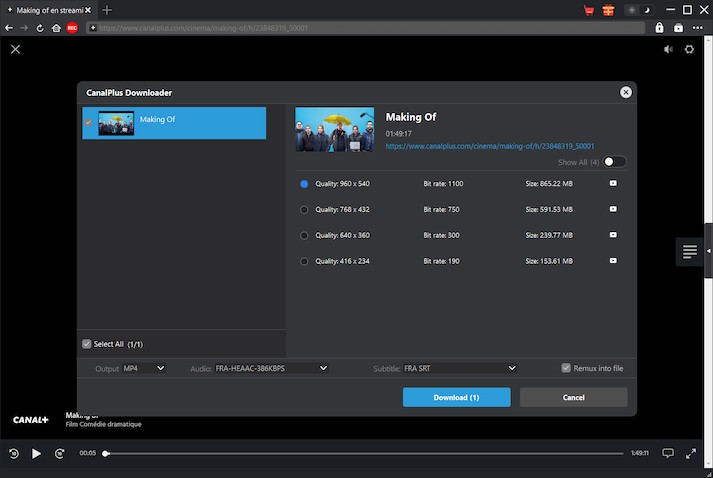Reload the page with the refresh icon
The image size is (713, 478).
[x=40, y=28]
